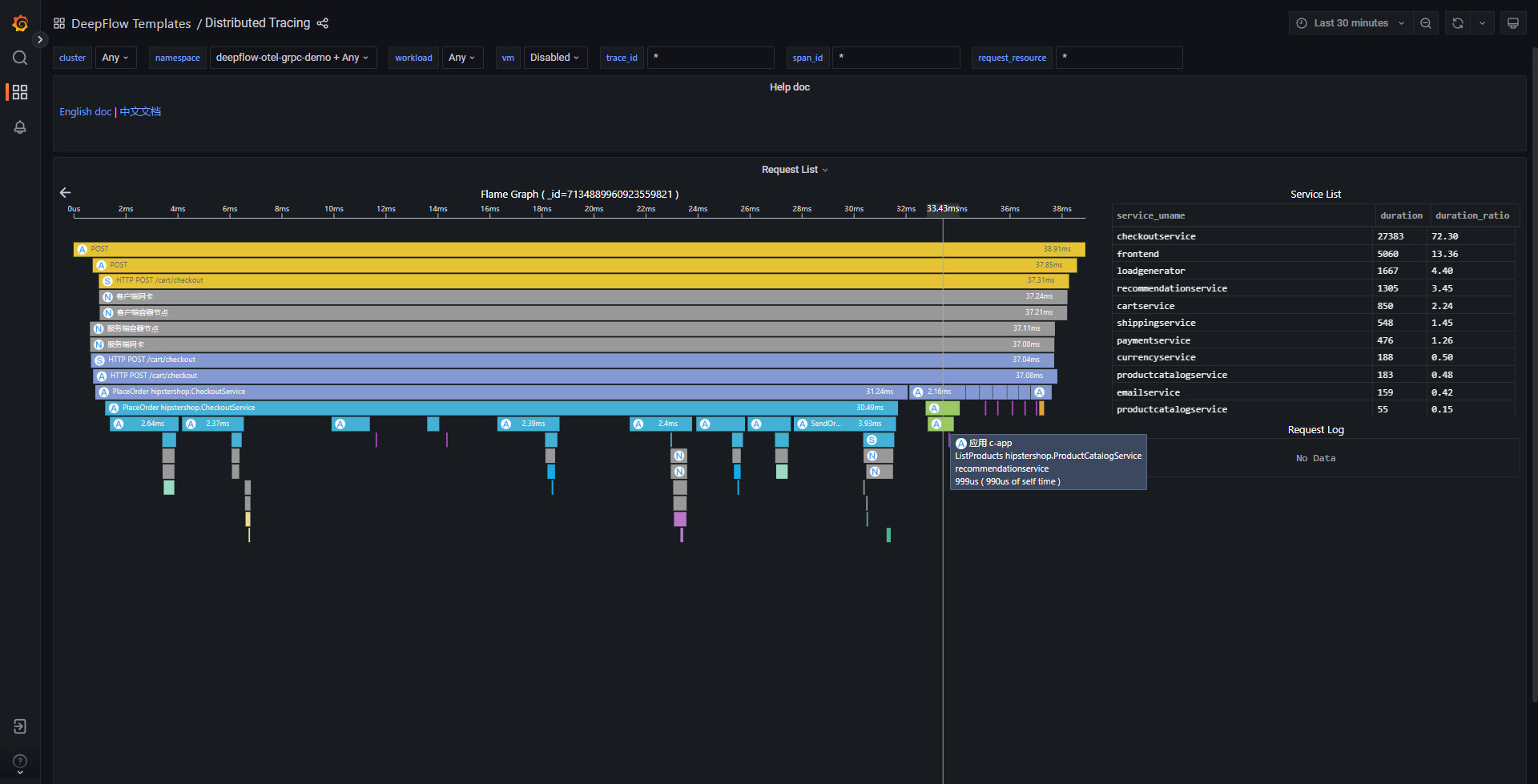1538x784 pixels.
Task: Open the Dashboards grid icon in sidebar
Action: 20,92
